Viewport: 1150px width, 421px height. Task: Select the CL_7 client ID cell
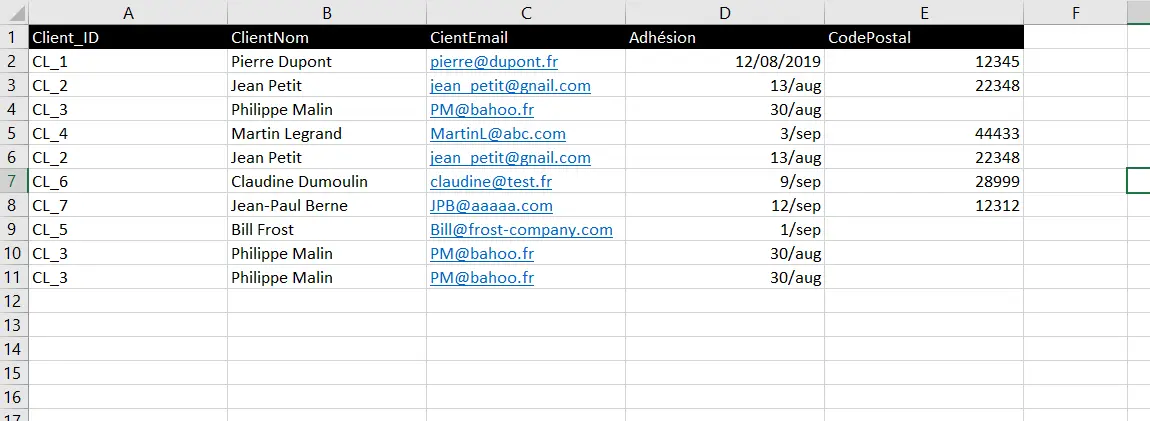click(128, 206)
